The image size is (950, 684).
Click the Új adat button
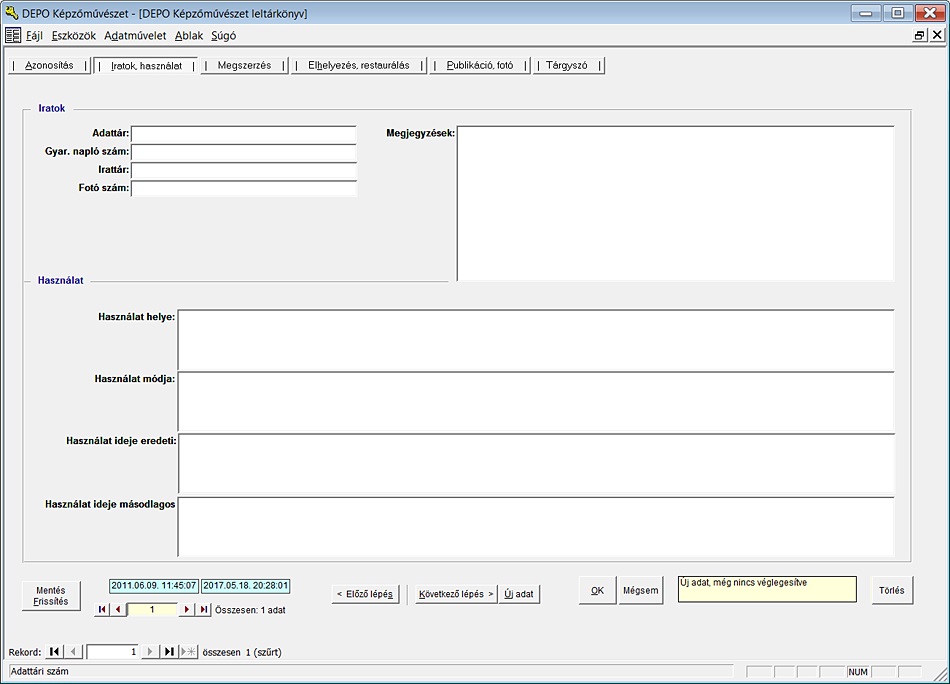coord(519,594)
